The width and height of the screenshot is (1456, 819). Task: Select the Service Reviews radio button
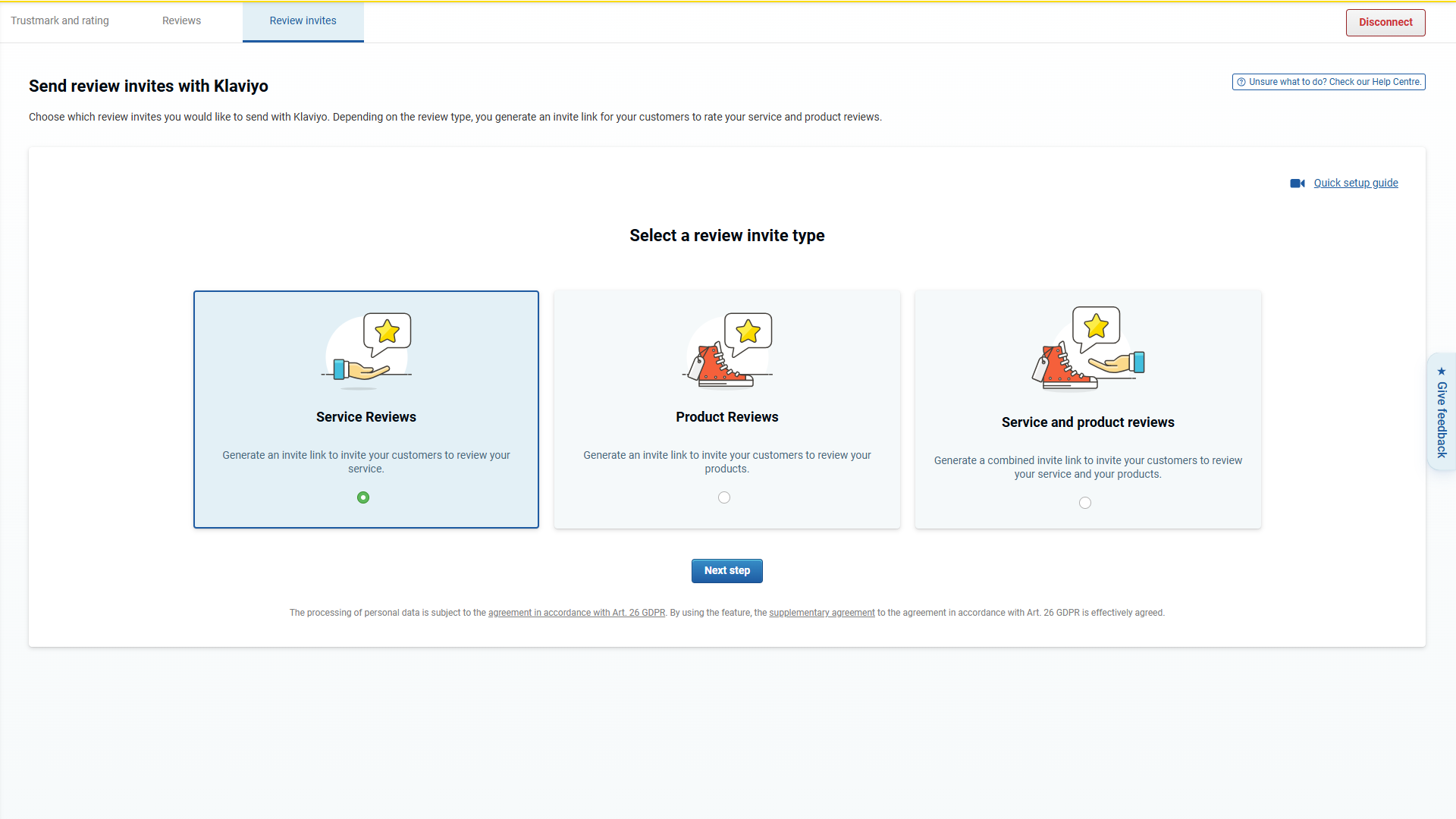coord(363,497)
